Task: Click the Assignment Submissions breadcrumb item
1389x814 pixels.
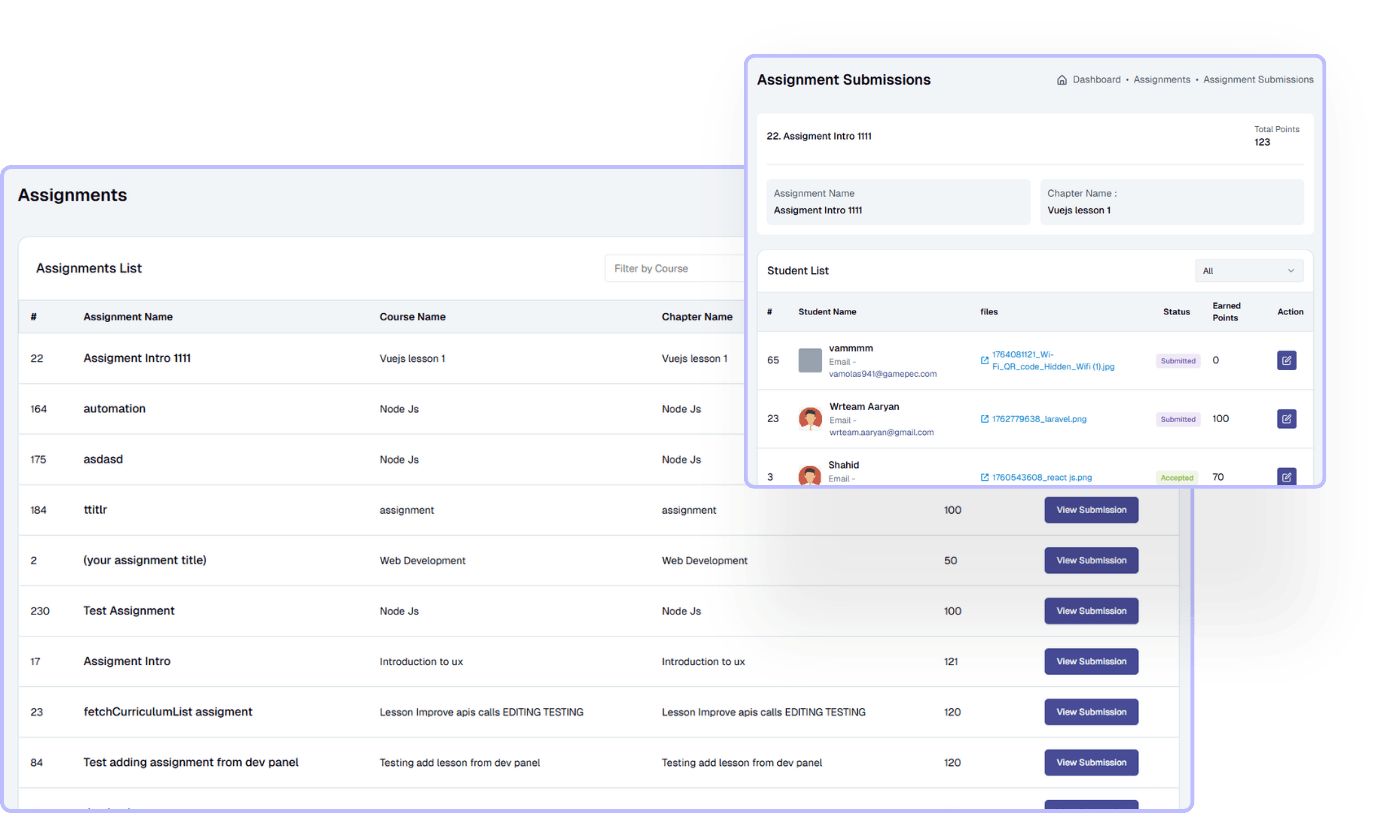Action: pyautogui.click(x=1258, y=80)
